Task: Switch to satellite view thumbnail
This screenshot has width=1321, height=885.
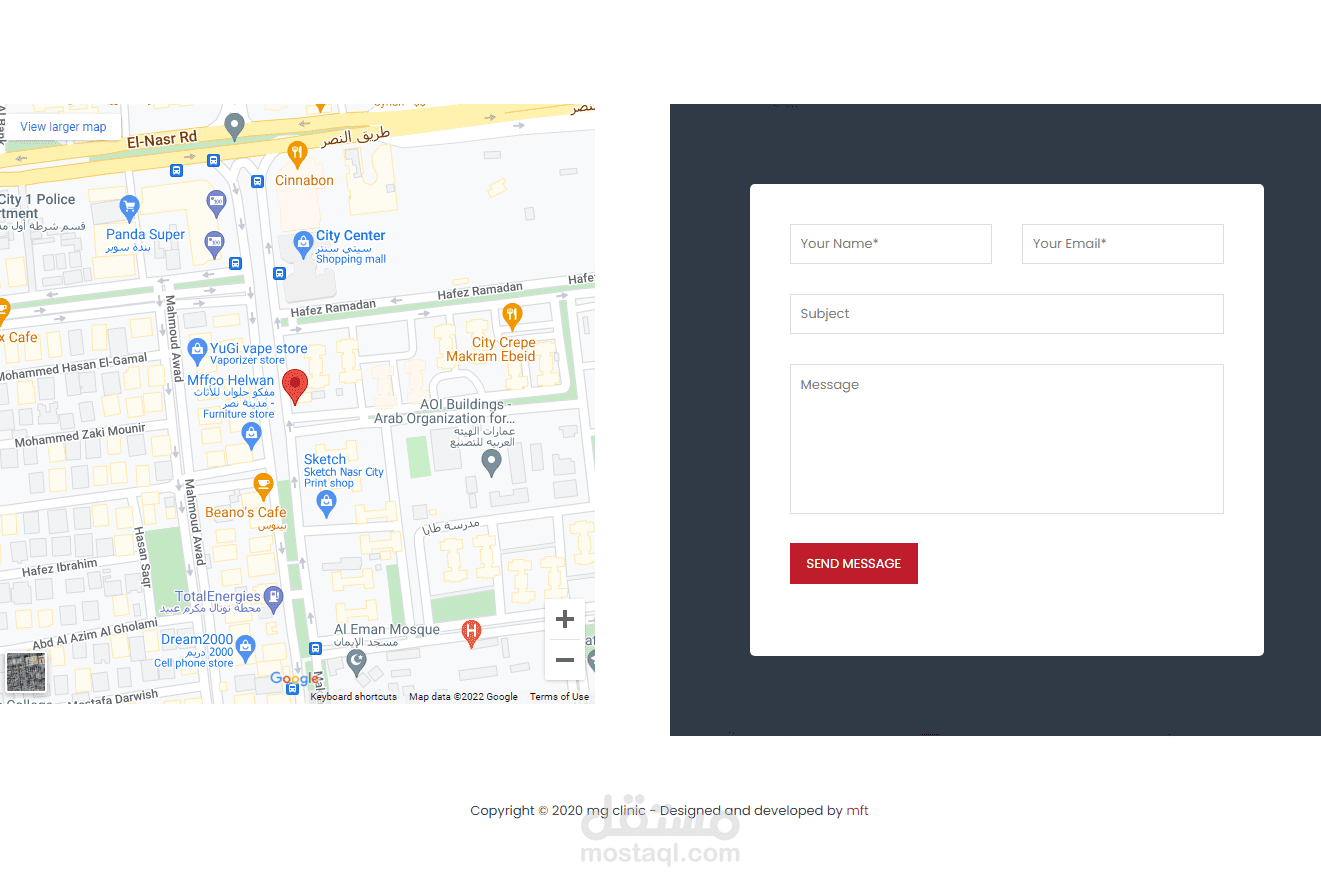Action: coord(26,672)
